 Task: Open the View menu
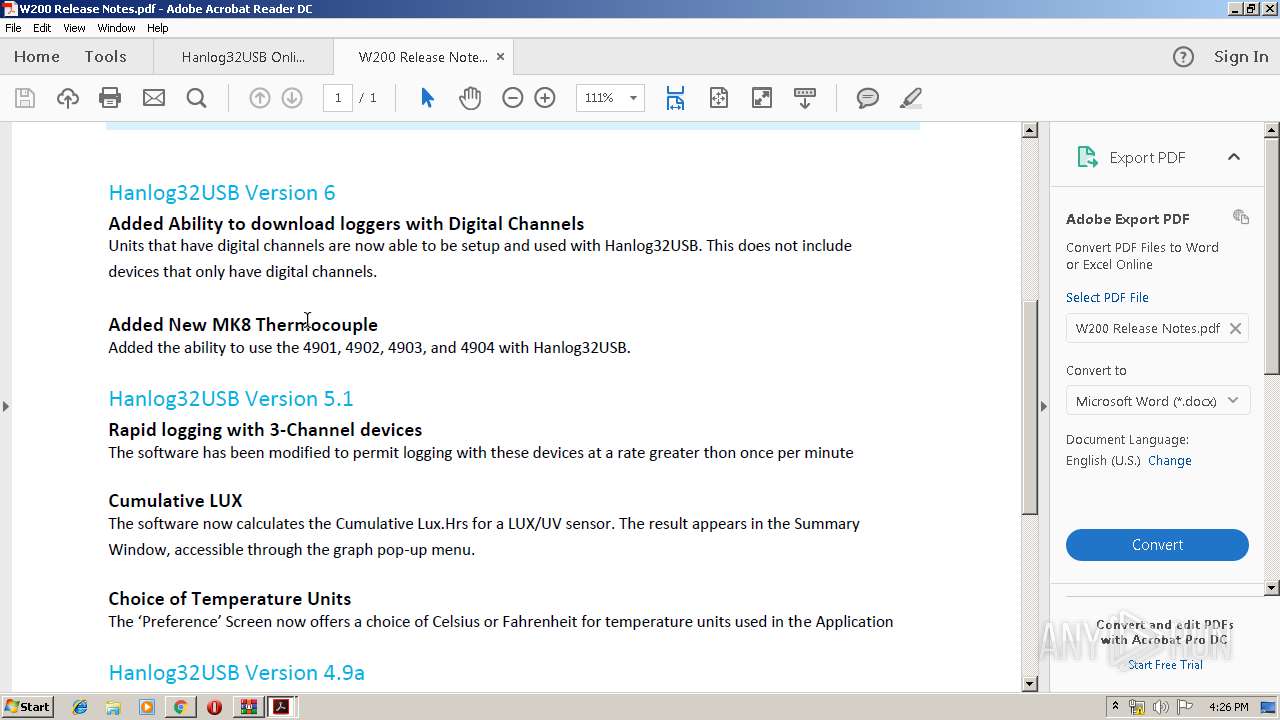pyautogui.click(x=74, y=28)
